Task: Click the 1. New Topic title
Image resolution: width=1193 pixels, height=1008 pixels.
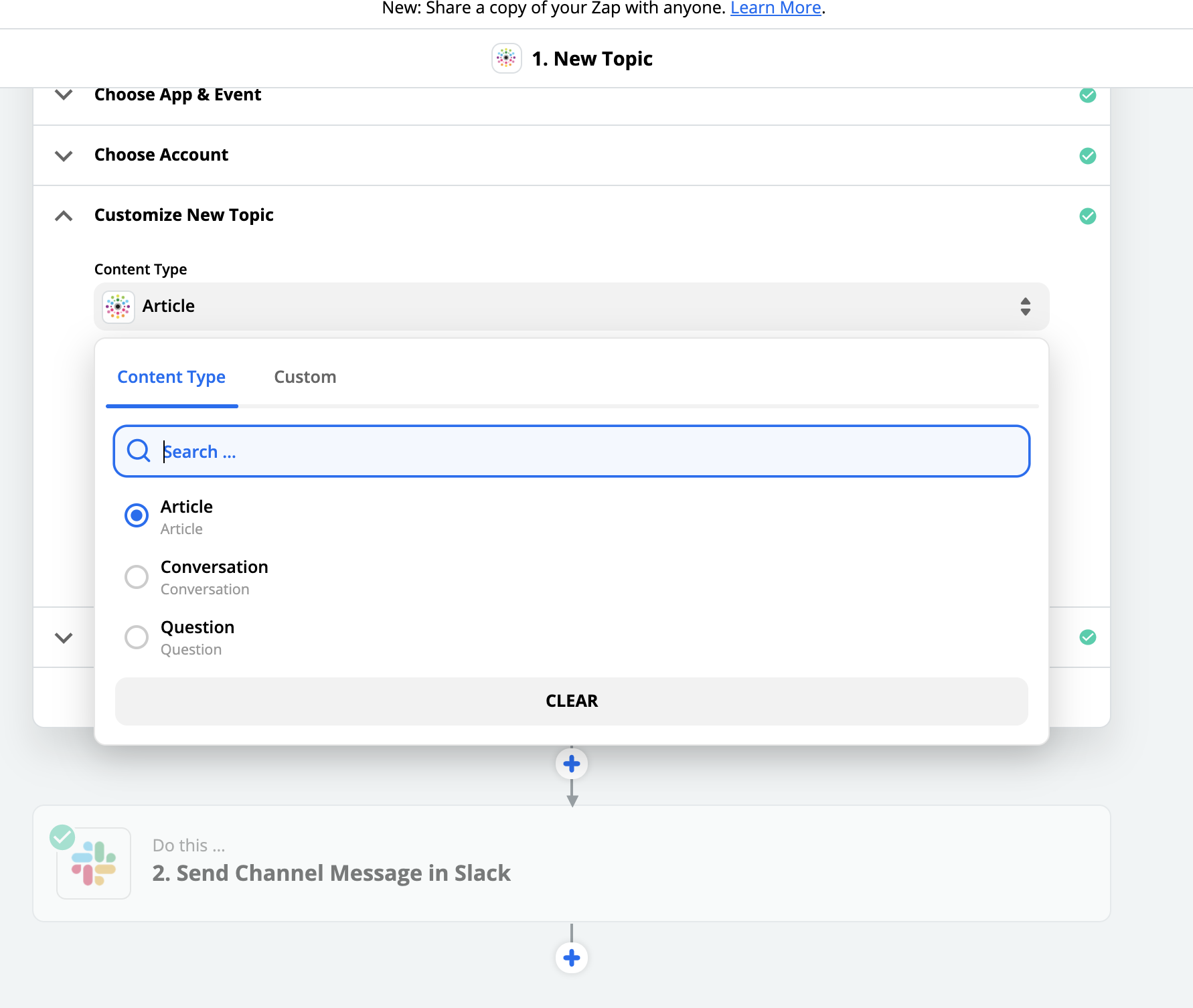Action: 592,59
